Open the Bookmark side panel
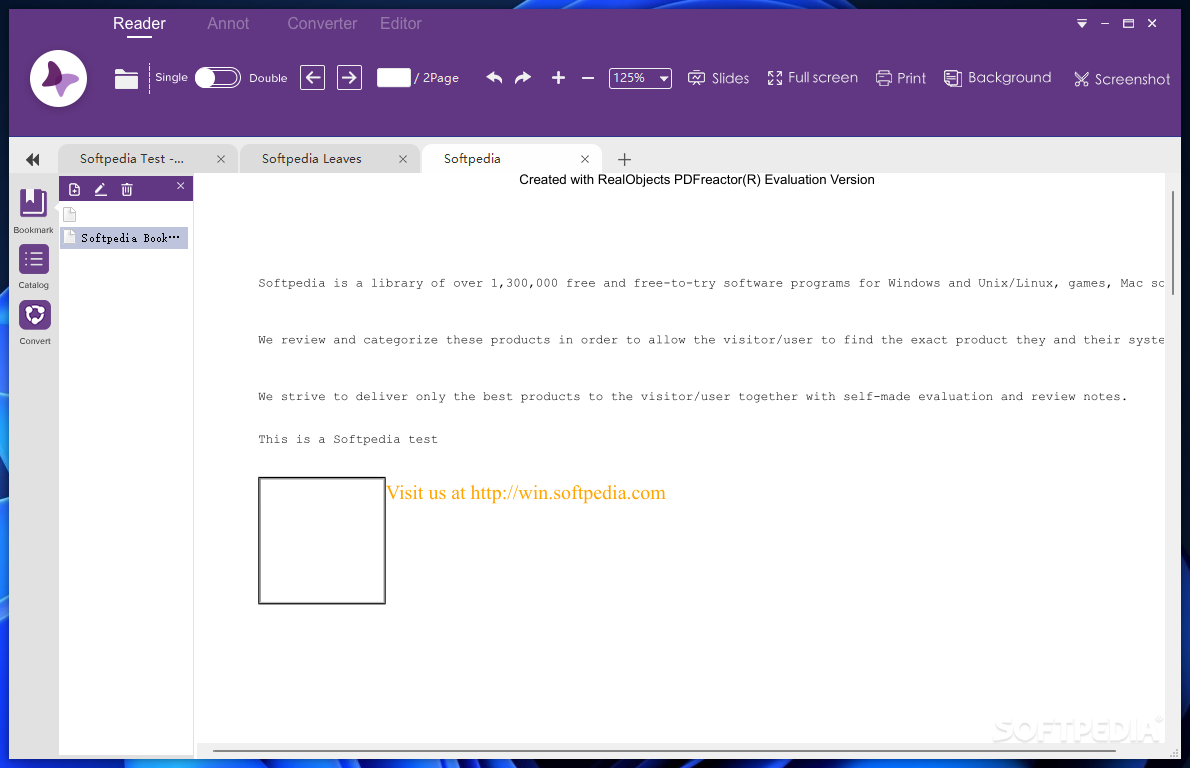Viewport: 1190px width, 768px height. pos(33,211)
